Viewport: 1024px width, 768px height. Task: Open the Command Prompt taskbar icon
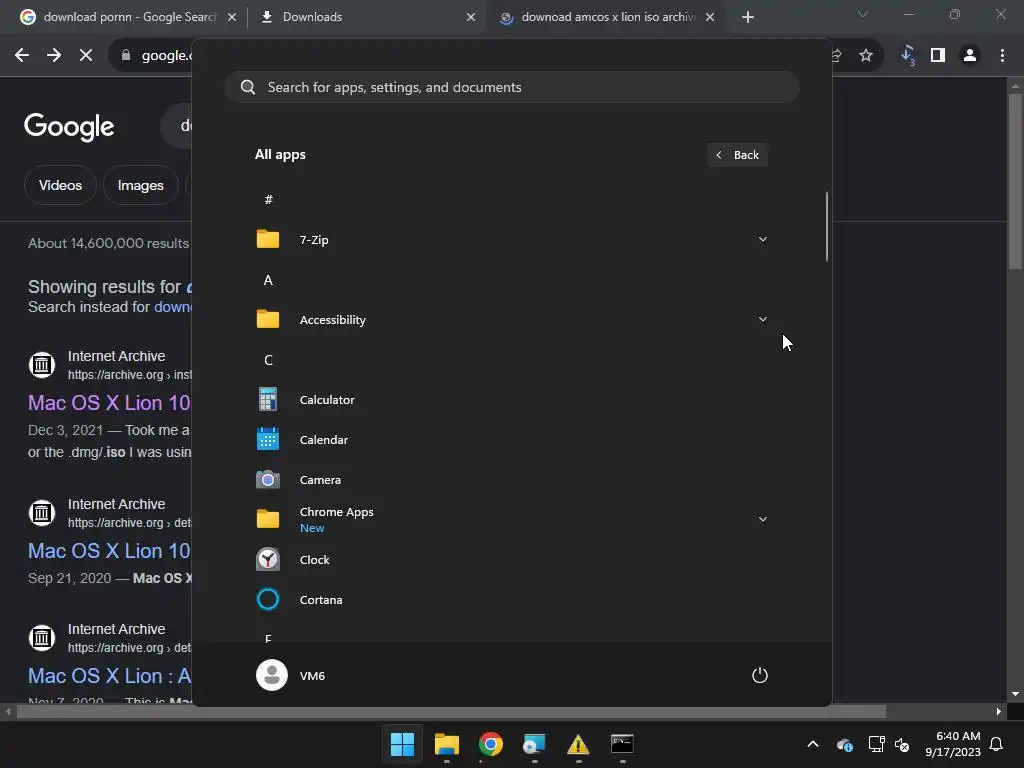click(622, 744)
